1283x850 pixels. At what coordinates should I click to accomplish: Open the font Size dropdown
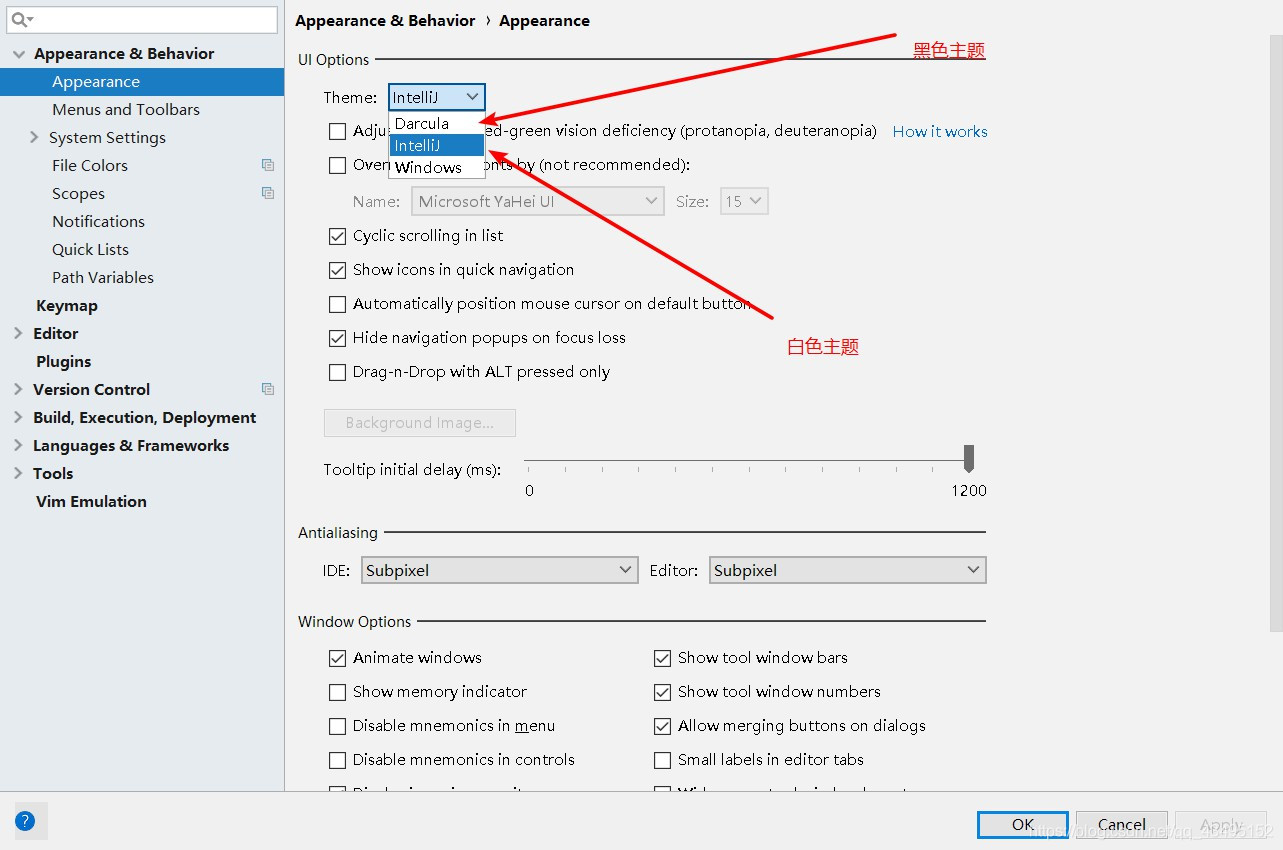pyautogui.click(x=744, y=201)
